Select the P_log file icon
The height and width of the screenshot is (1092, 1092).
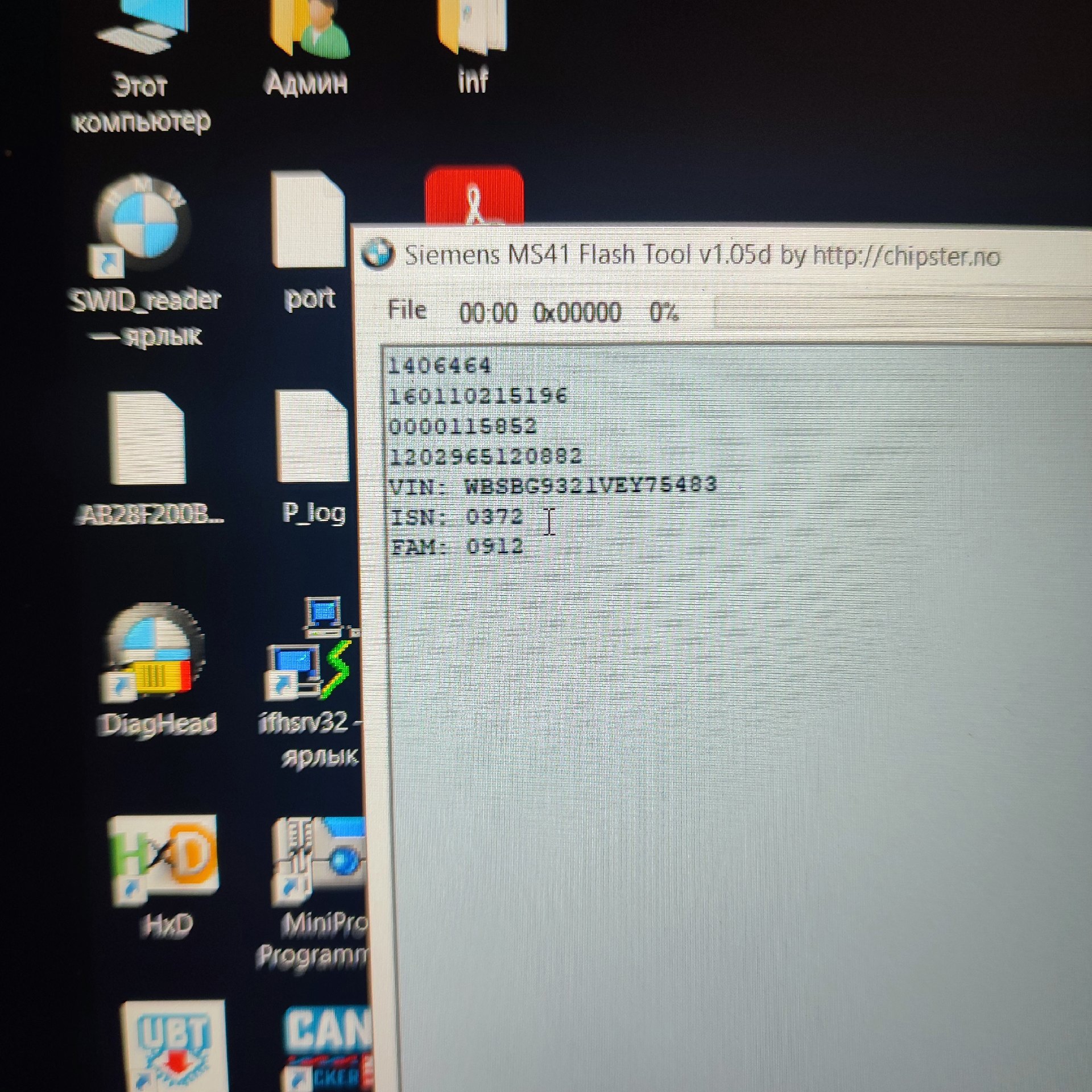pyautogui.click(x=312, y=437)
